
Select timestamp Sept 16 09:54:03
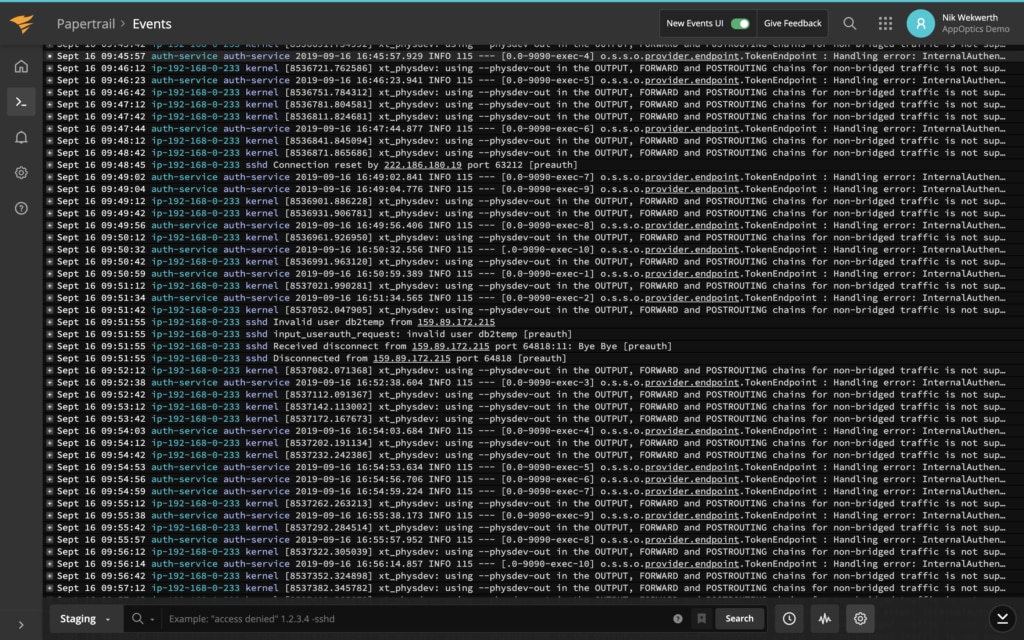pyautogui.click(x=101, y=431)
